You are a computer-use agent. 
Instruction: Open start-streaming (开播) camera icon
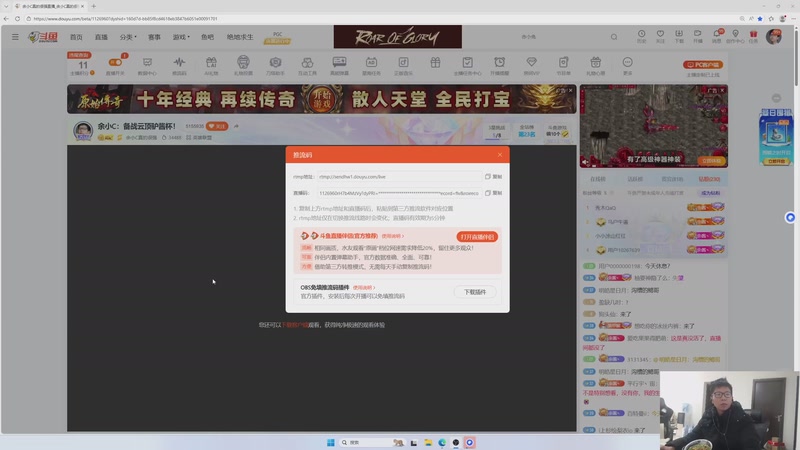[x=697, y=36]
